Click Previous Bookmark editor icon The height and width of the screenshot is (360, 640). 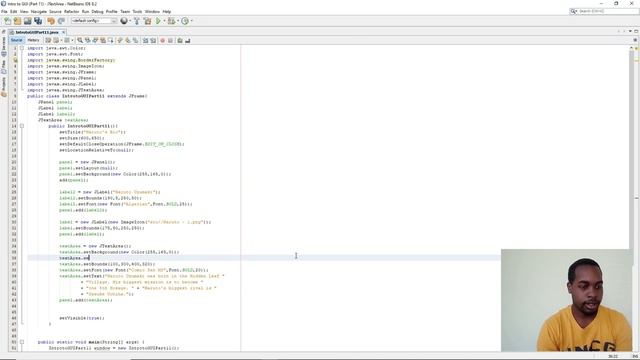[x=120, y=40]
